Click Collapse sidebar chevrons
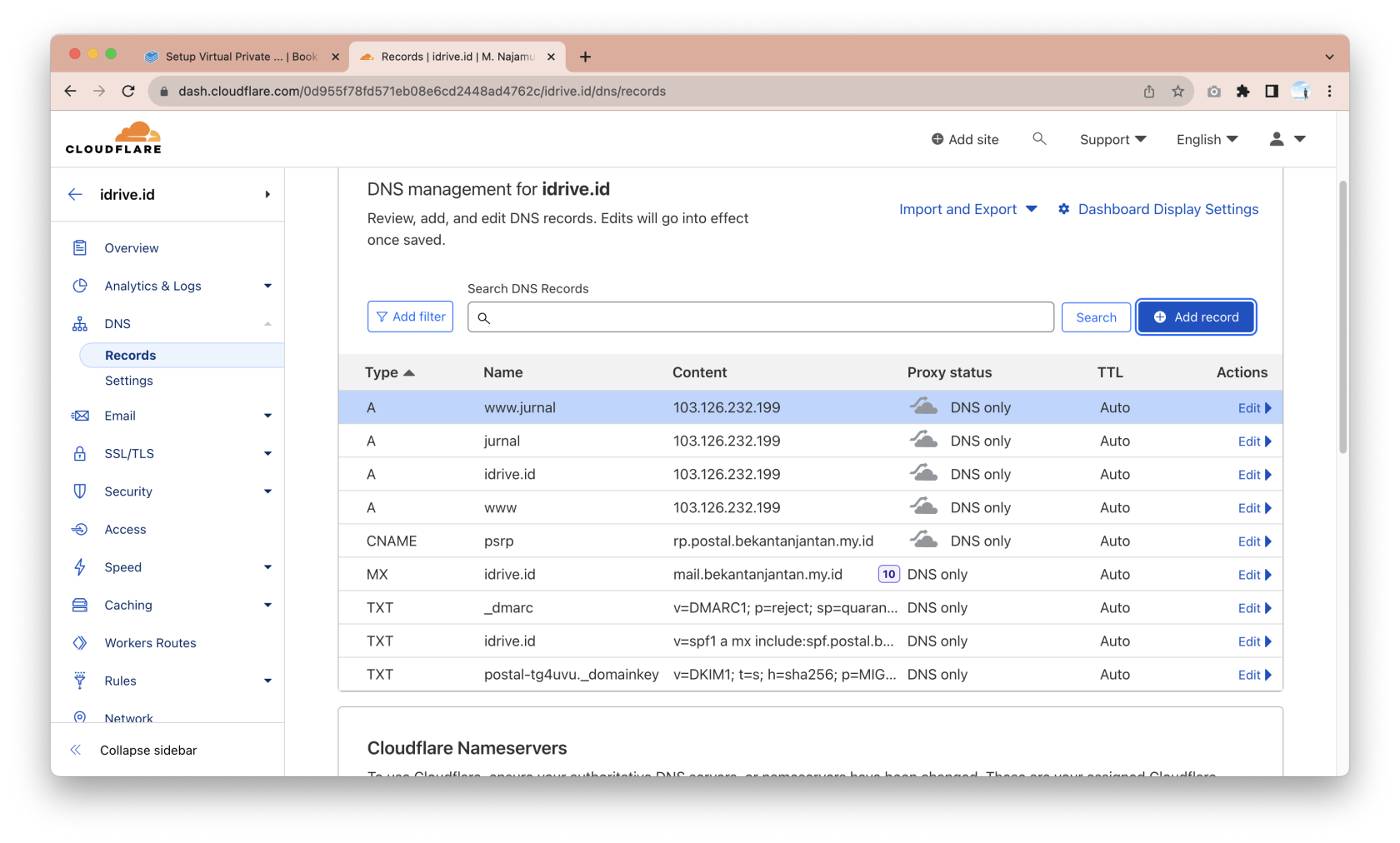Image resolution: width=1400 pixels, height=843 pixels. pos(76,750)
